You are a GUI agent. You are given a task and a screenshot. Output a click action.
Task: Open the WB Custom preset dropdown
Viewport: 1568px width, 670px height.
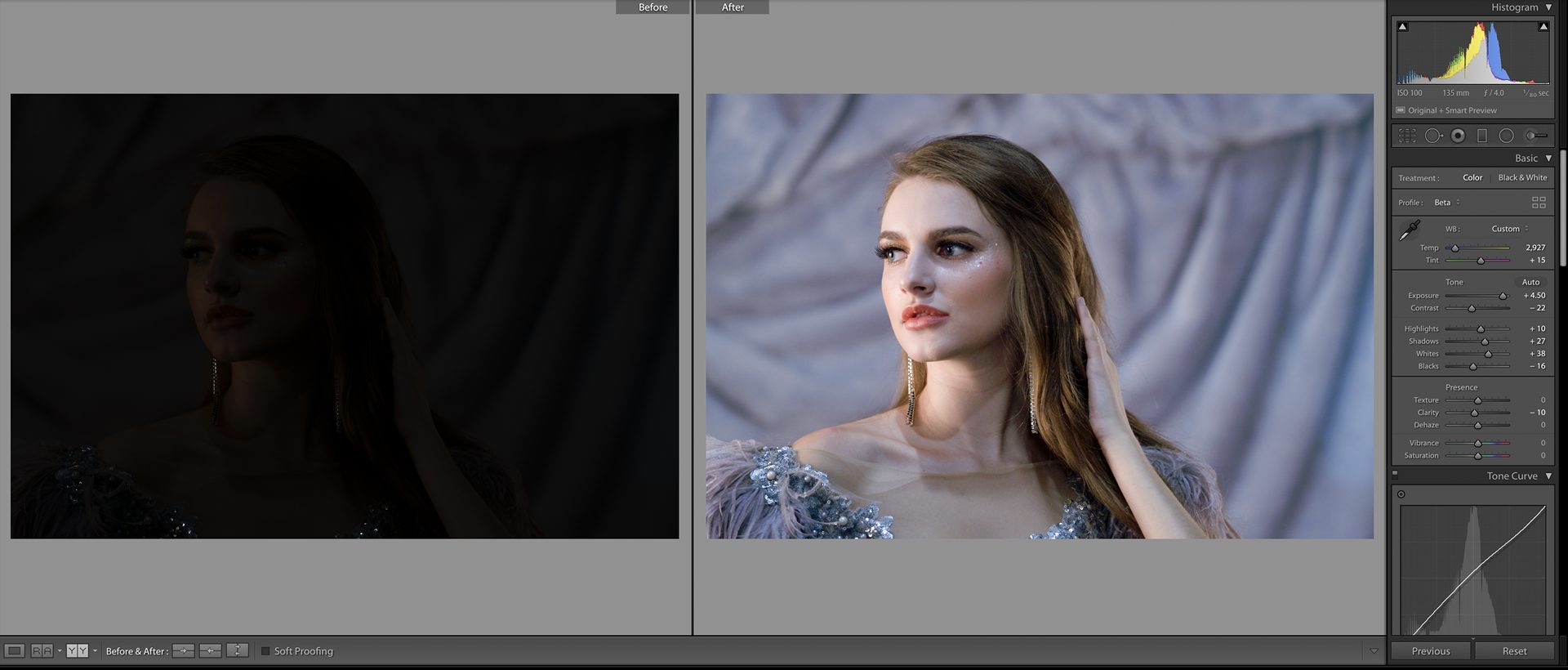(x=1509, y=229)
